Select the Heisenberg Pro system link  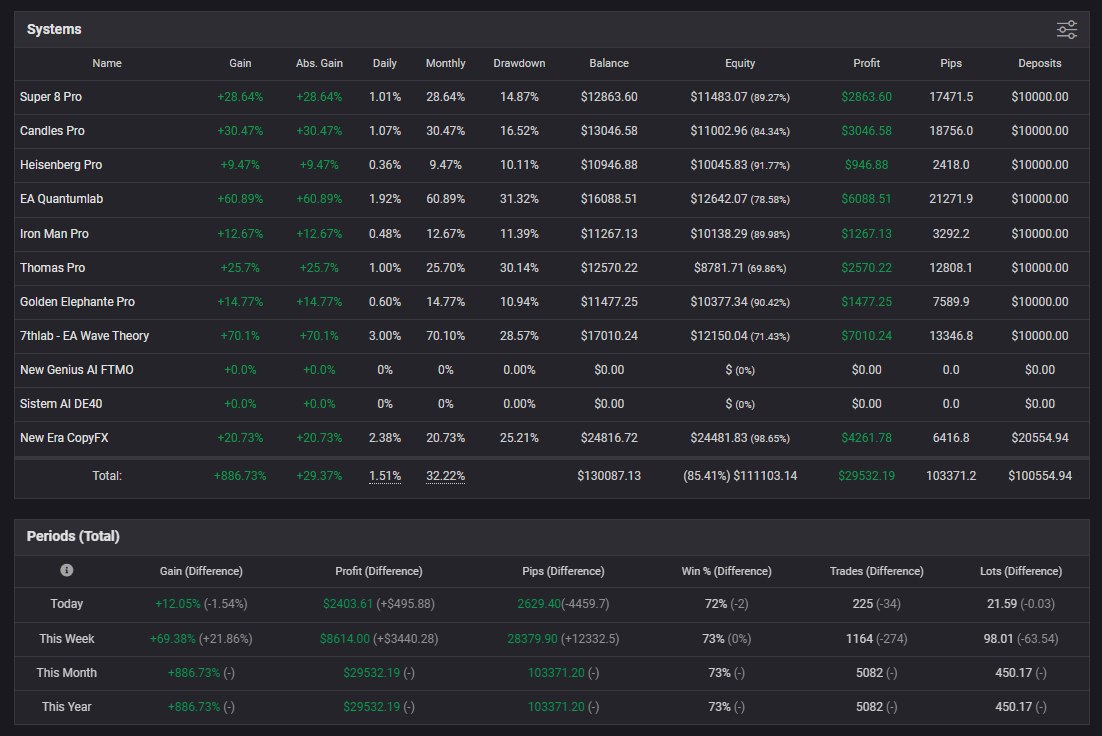(x=61, y=165)
